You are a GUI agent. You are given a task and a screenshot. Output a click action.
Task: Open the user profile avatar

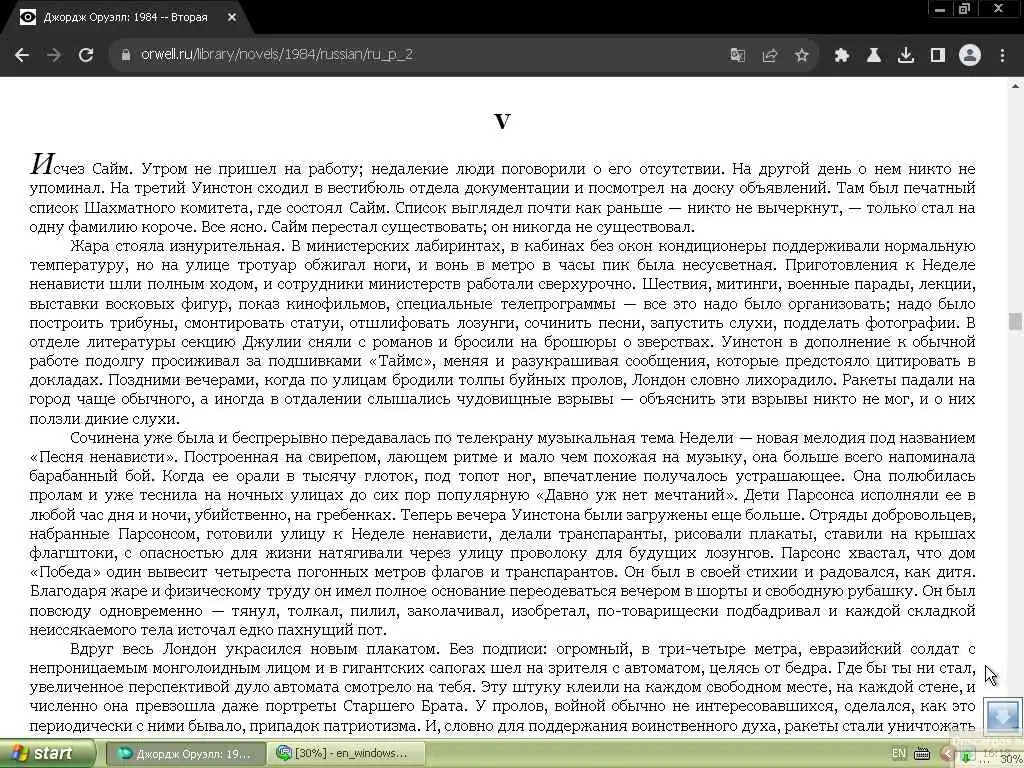pyautogui.click(x=970, y=56)
